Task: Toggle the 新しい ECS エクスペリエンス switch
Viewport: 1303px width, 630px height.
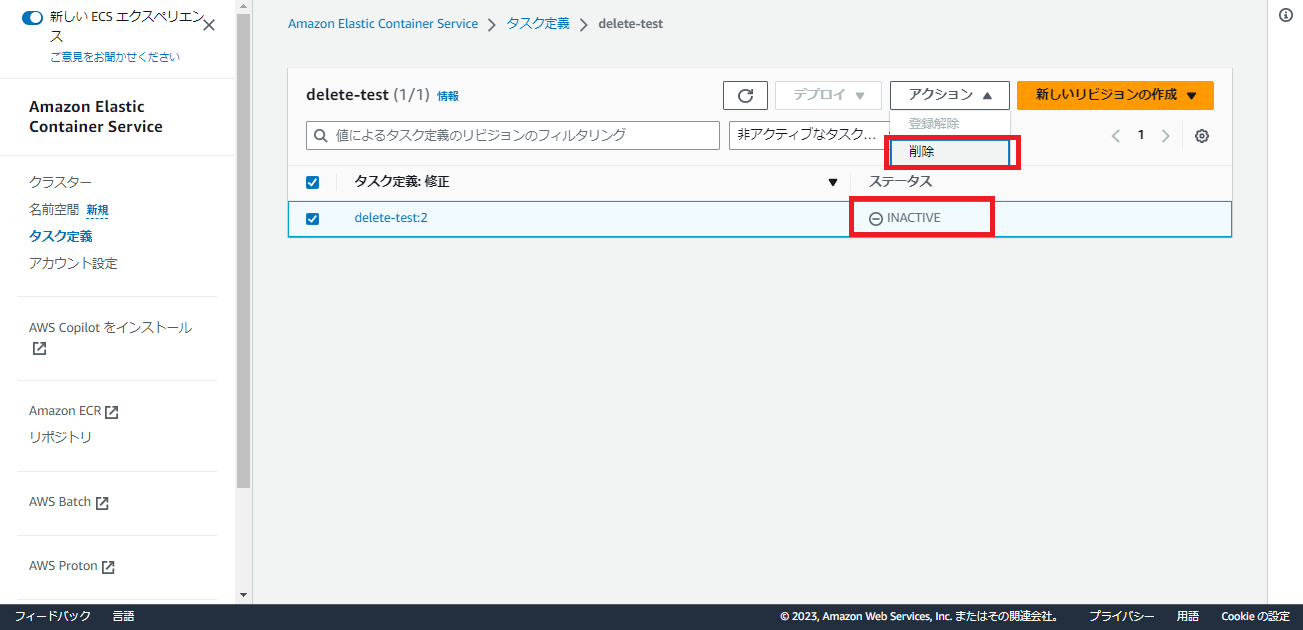Action: coord(32,17)
